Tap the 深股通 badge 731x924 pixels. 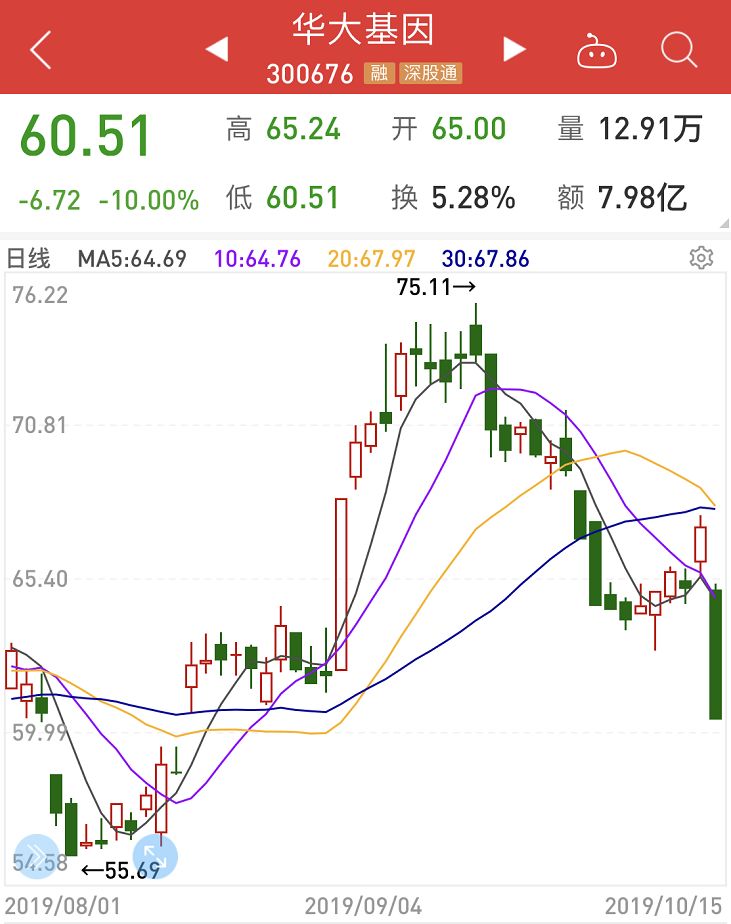[430, 73]
